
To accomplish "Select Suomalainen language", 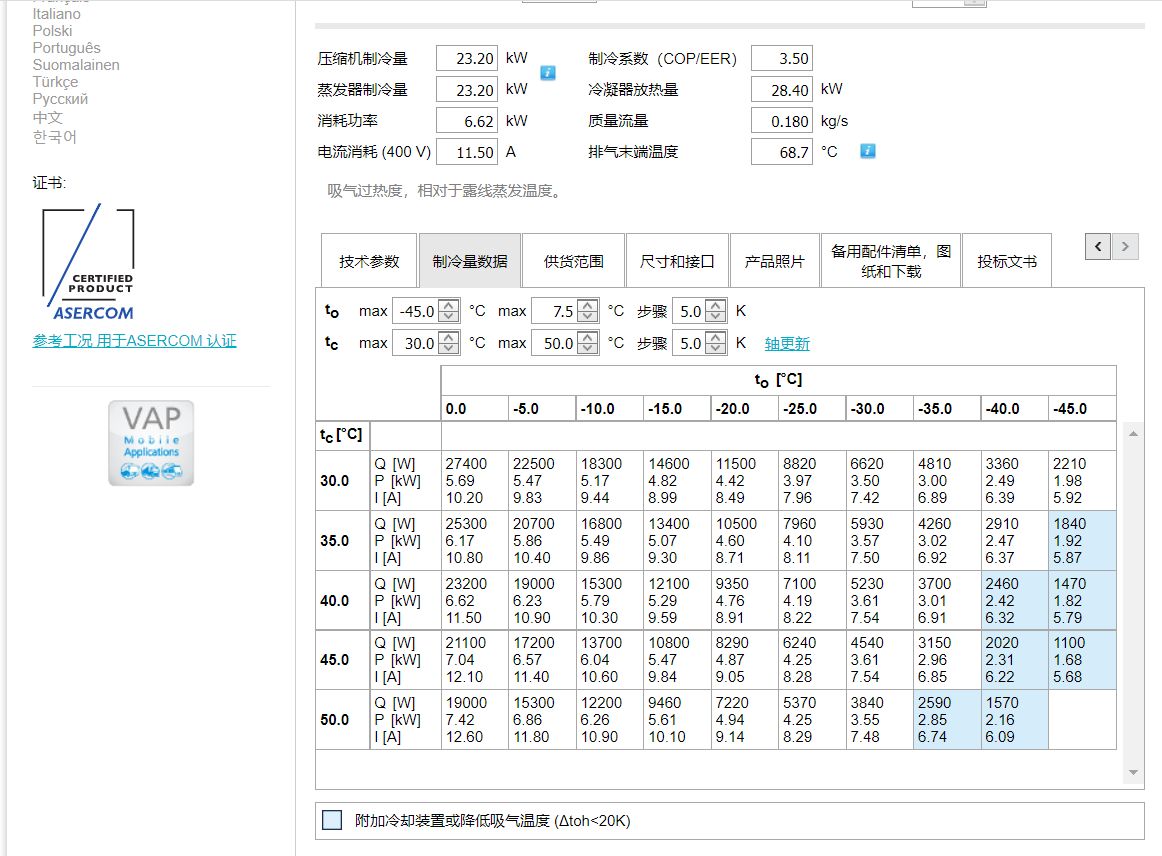I will pos(76,65).
